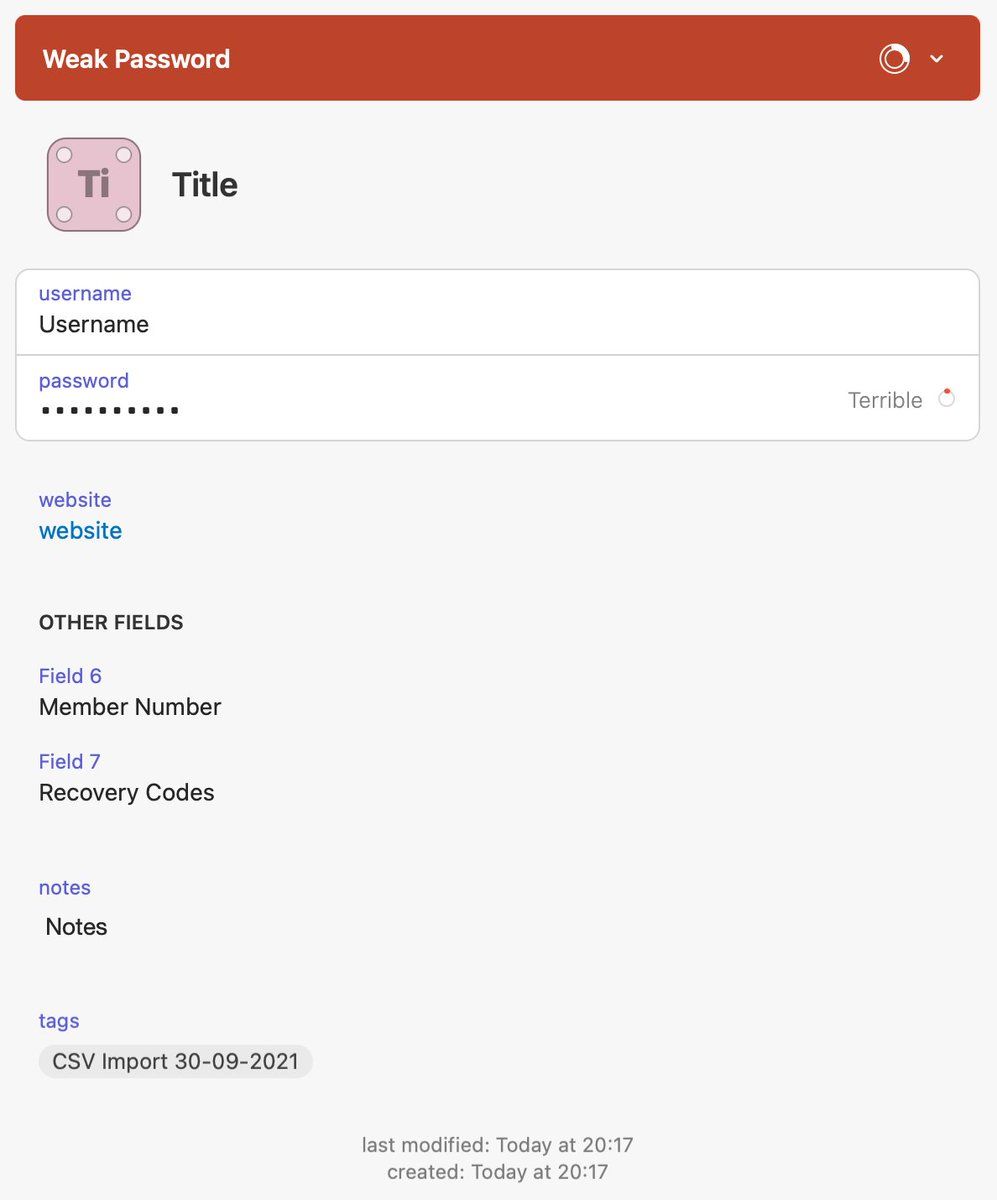Click the "Member Number" field value

(130, 707)
